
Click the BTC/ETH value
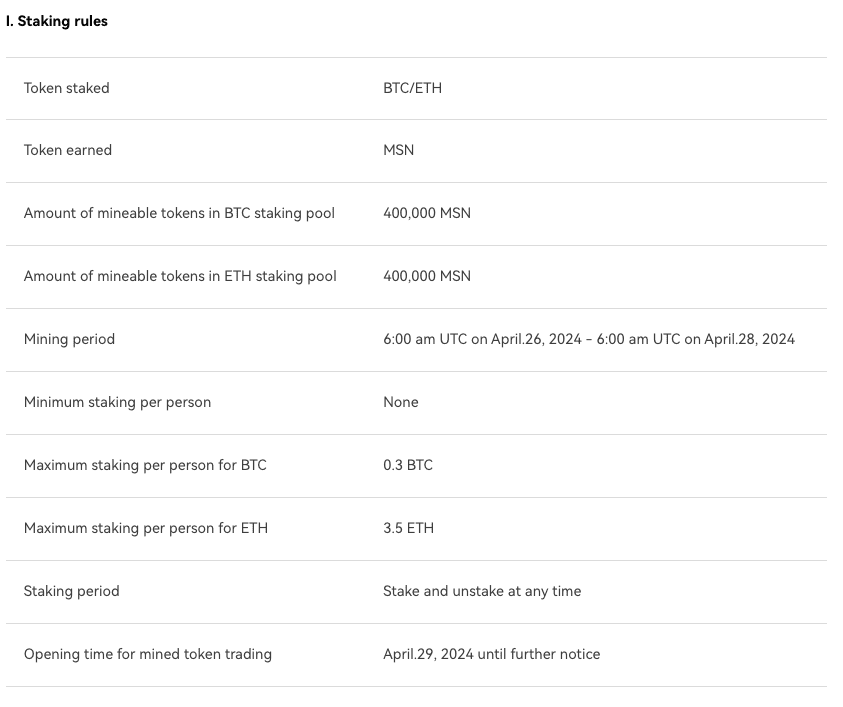pyautogui.click(x=412, y=88)
